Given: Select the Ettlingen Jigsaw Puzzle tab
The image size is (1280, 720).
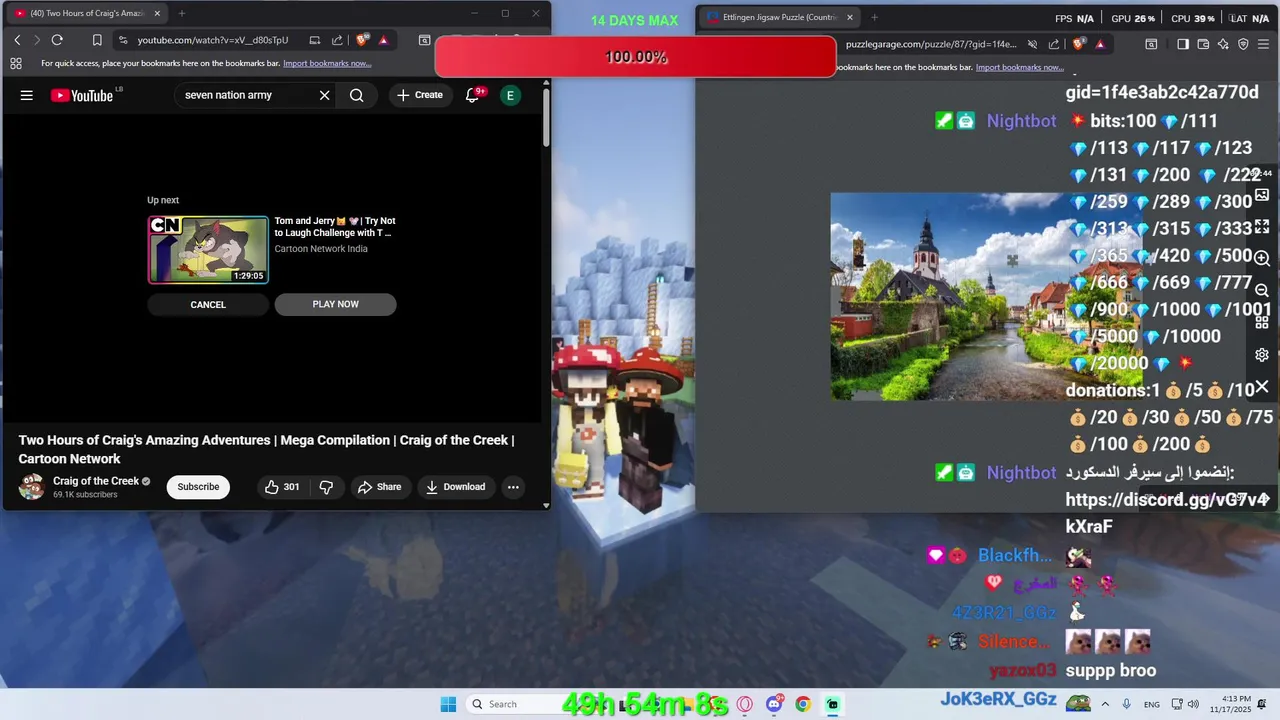Looking at the screenshot, I should pos(780,17).
